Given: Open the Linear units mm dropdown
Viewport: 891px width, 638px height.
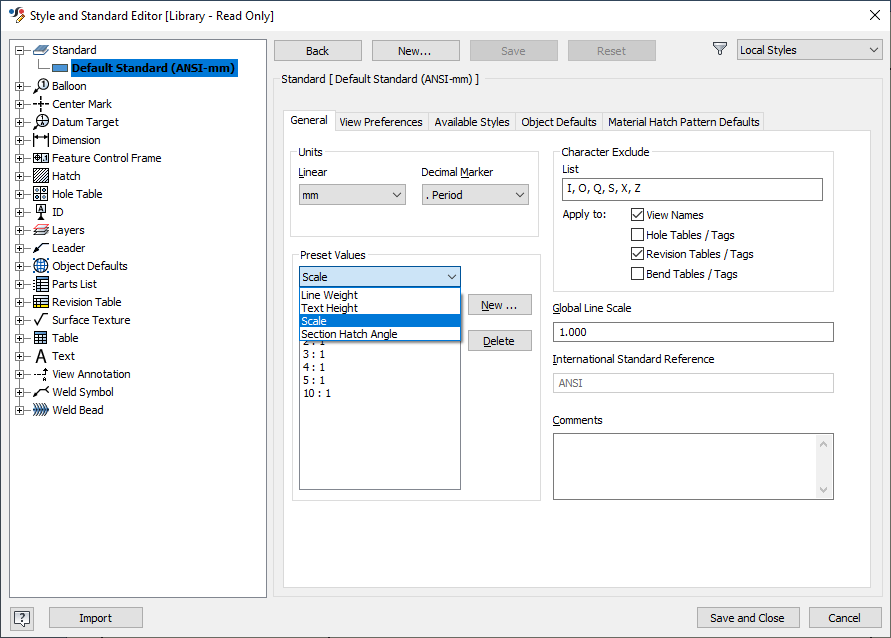Looking at the screenshot, I should pyautogui.click(x=352, y=195).
